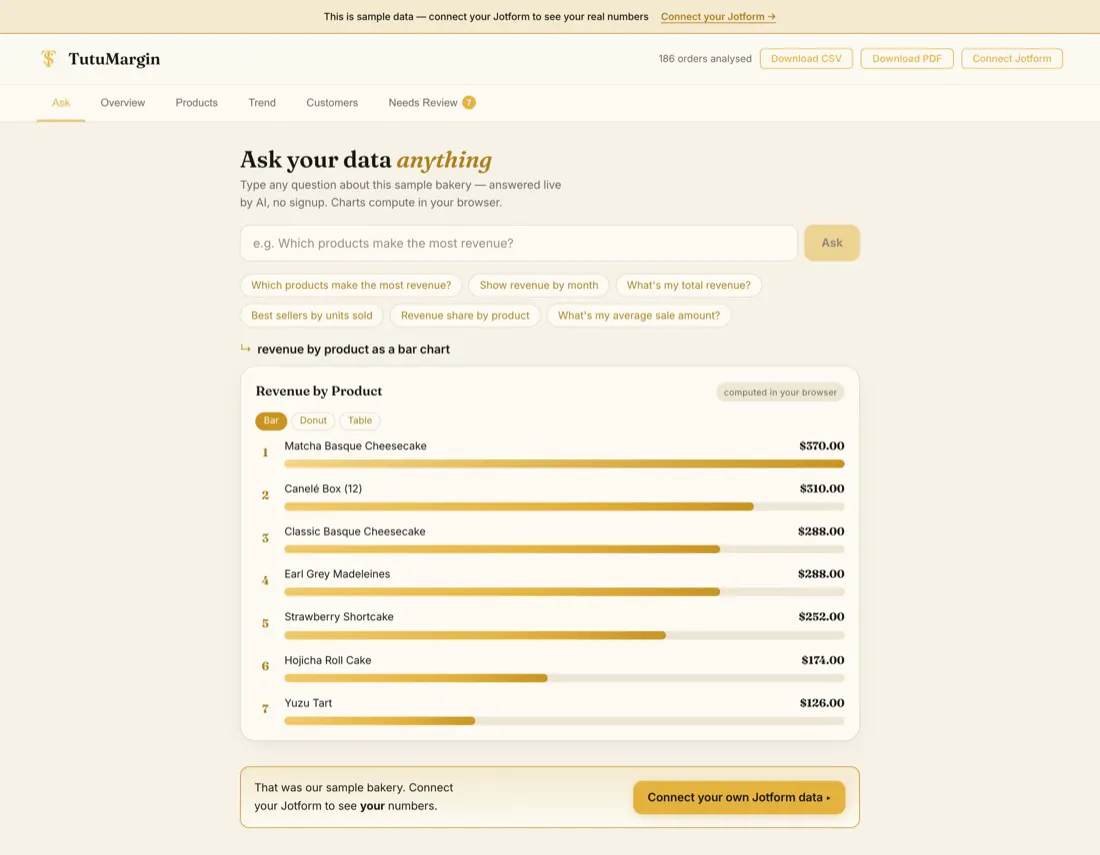
Task: Switch chart view to Table
Action: pyautogui.click(x=360, y=421)
